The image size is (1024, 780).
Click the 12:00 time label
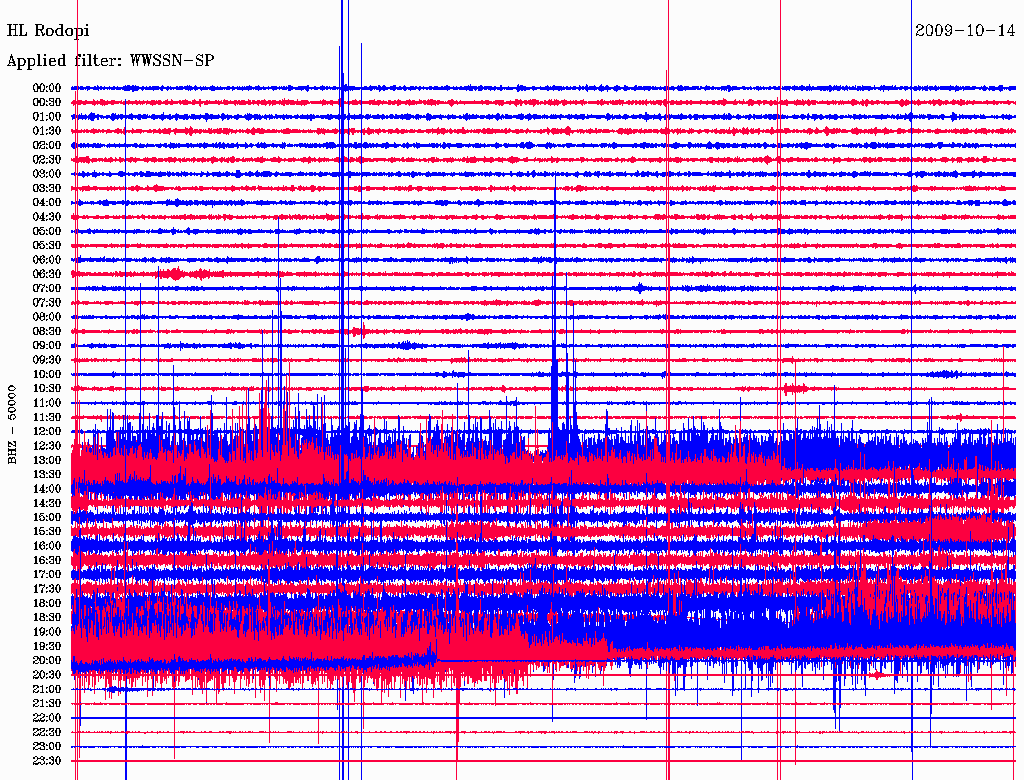tap(47, 431)
